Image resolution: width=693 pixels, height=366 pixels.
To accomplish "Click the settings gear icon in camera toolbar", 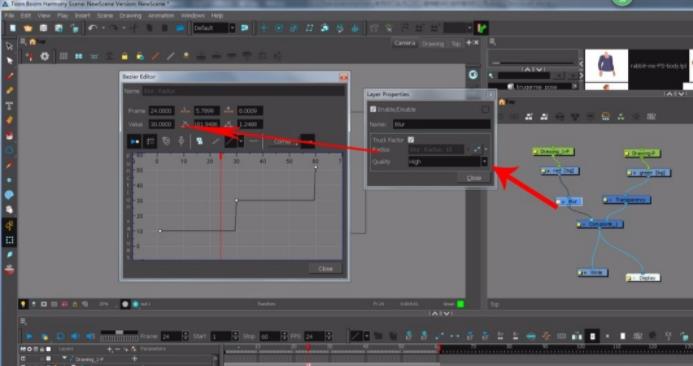I will [45, 56].
